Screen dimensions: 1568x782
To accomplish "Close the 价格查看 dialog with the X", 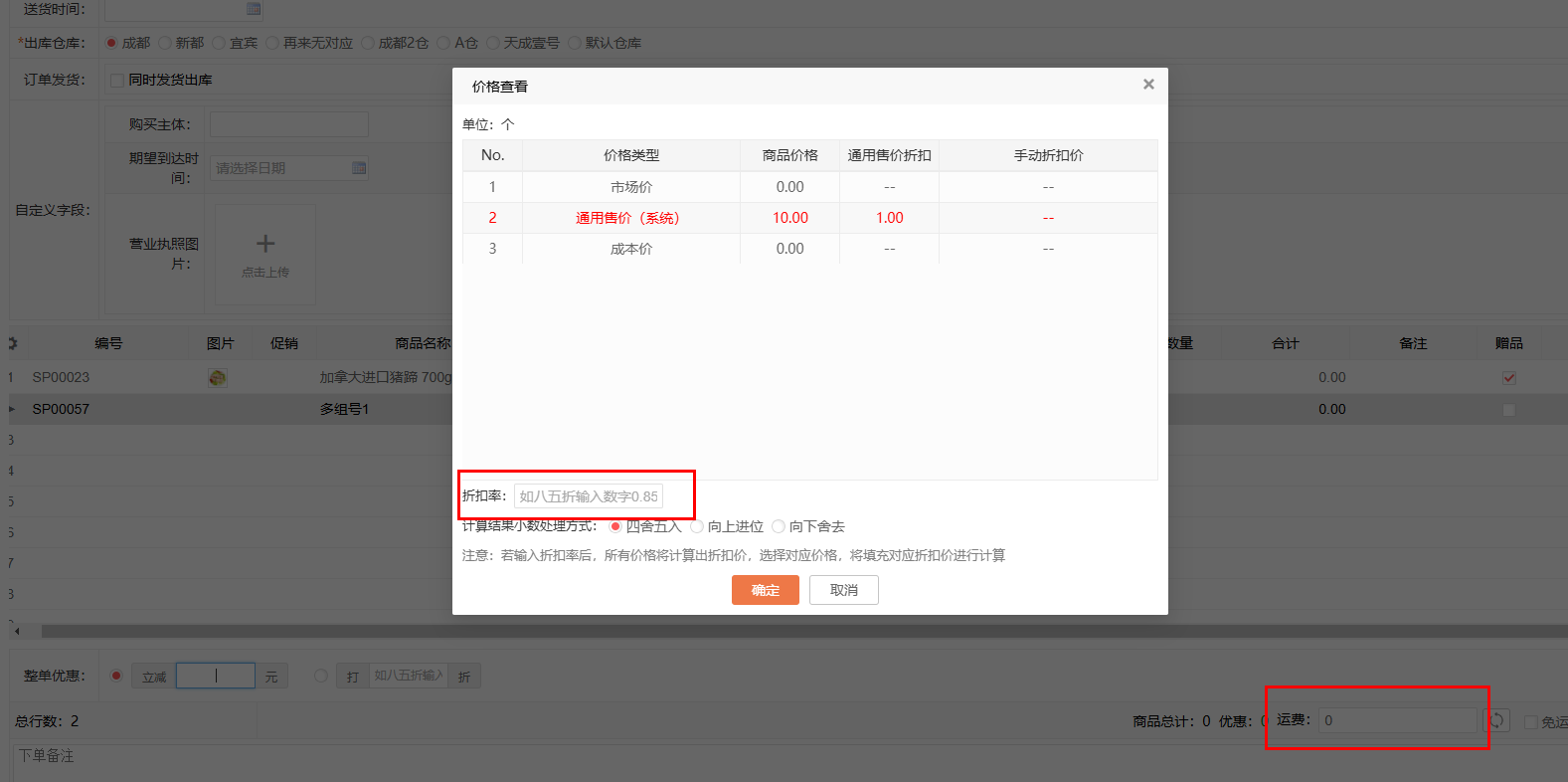I will click(x=1148, y=85).
